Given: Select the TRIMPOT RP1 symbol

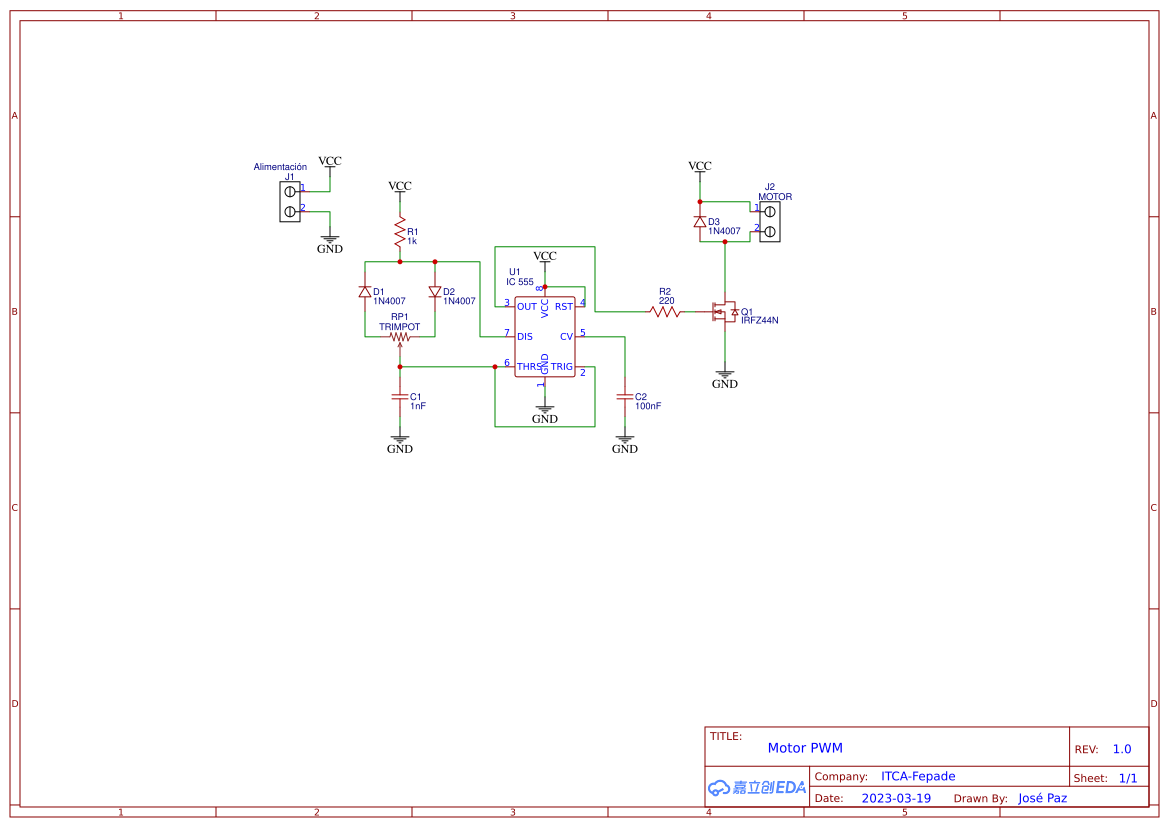Looking at the screenshot, I should (399, 335).
